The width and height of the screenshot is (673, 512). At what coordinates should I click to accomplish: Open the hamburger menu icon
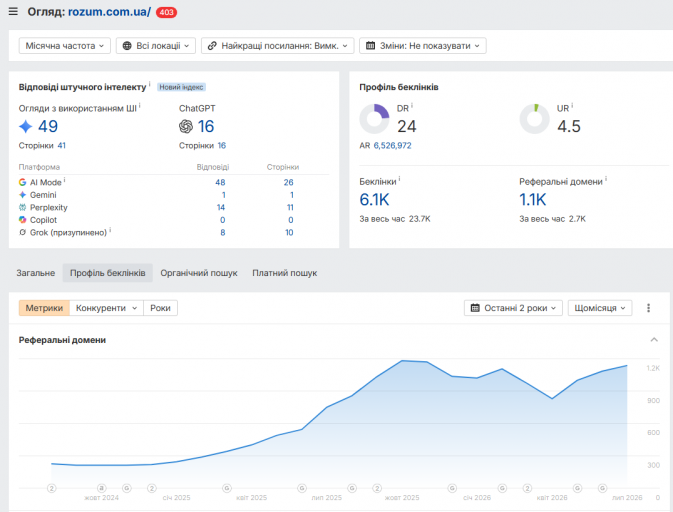pos(13,12)
